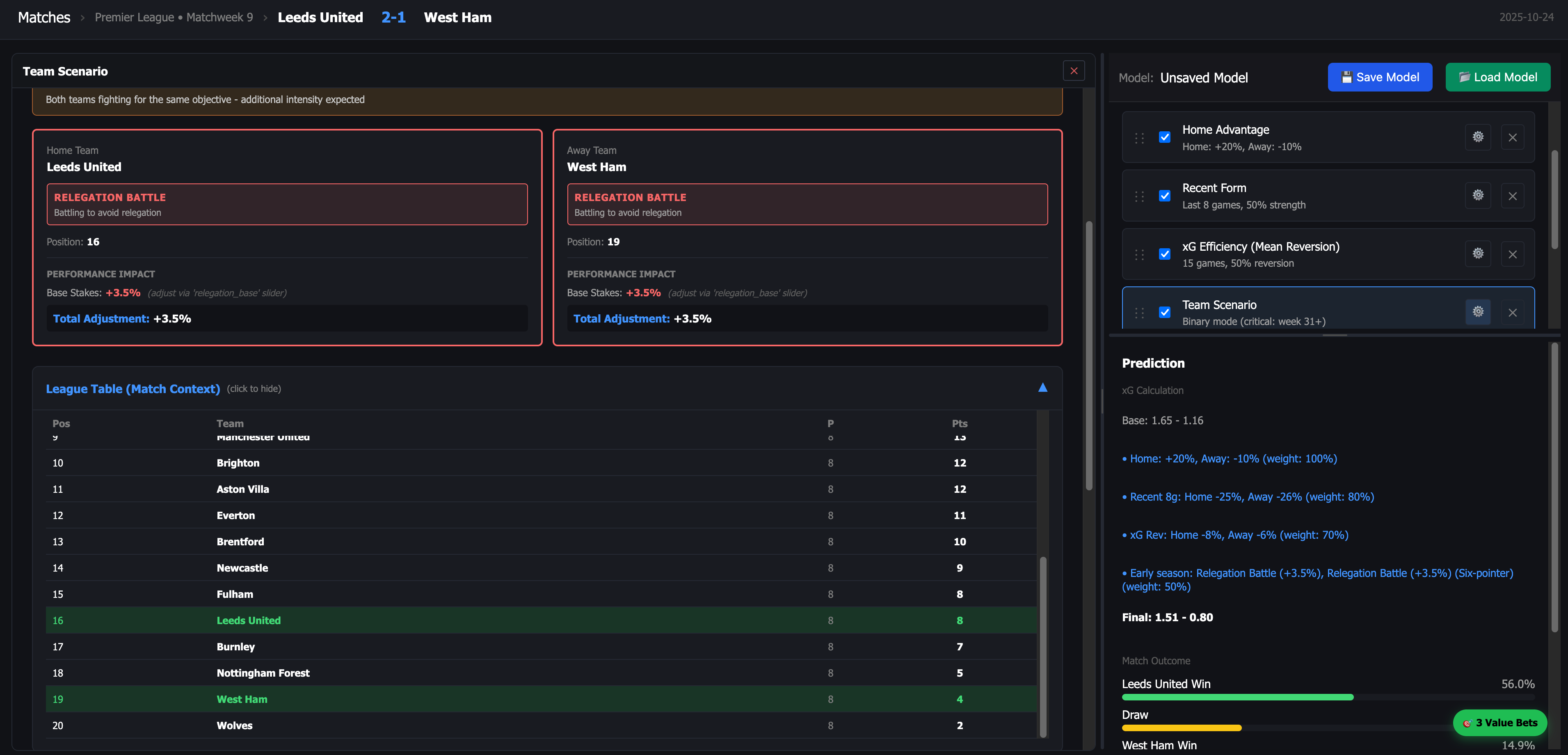Open xG Efficiency settings gear
Screen dimensions: 1568x755
click(x=1478, y=254)
